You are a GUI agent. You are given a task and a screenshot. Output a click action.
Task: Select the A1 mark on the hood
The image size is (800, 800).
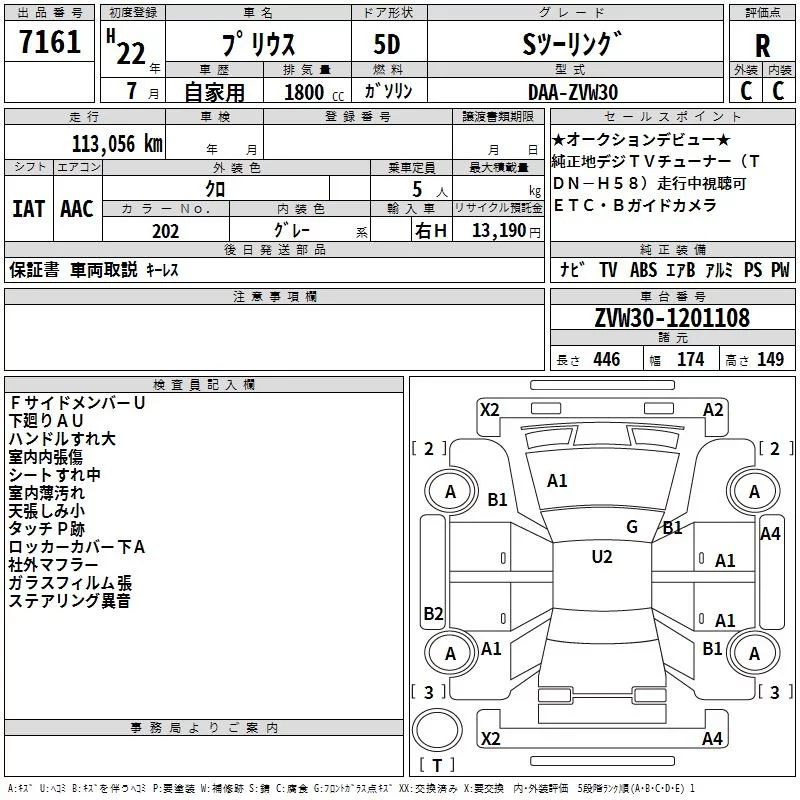pos(557,481)
